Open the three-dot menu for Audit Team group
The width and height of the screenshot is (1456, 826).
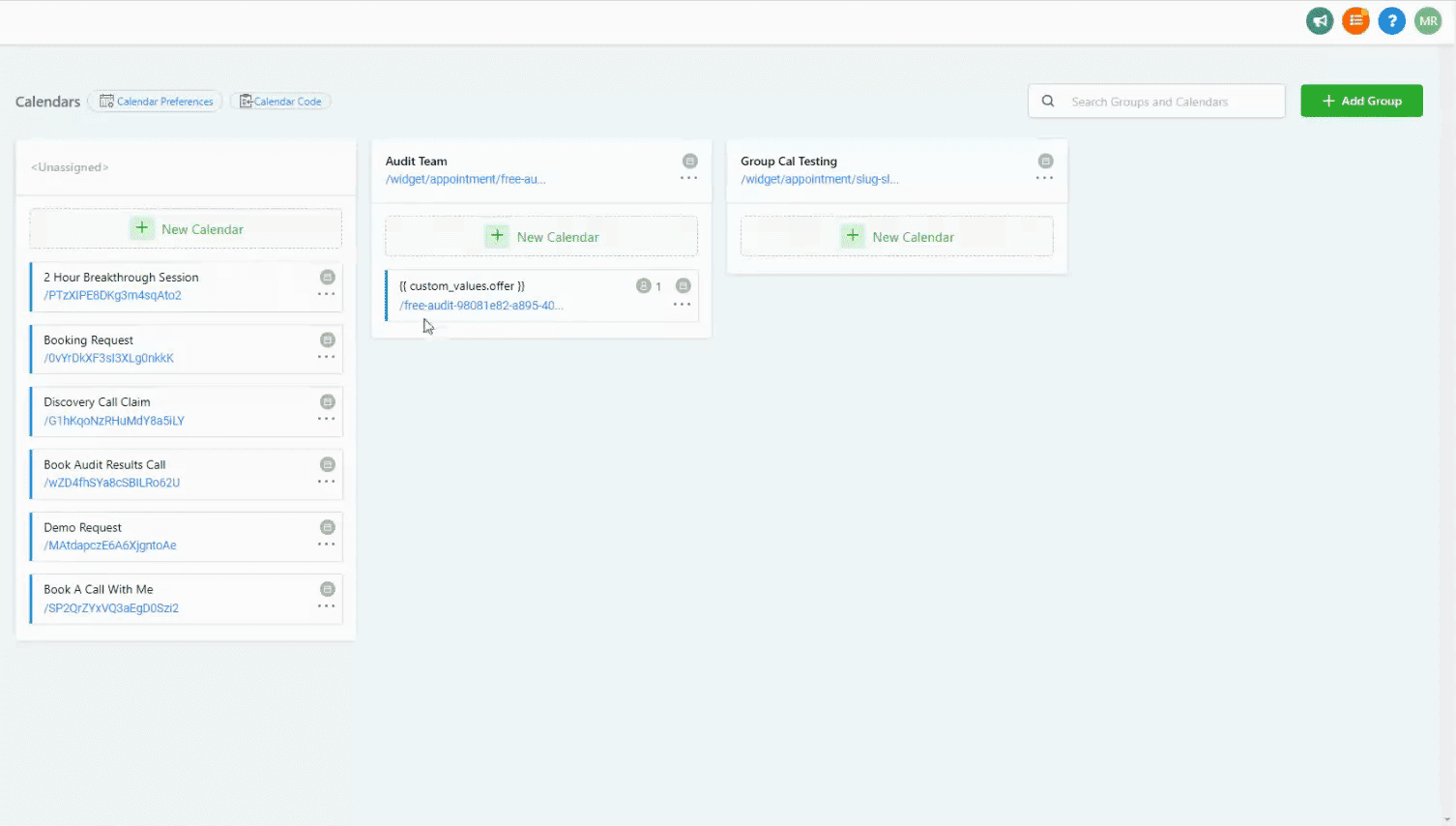tap(688, 178)
